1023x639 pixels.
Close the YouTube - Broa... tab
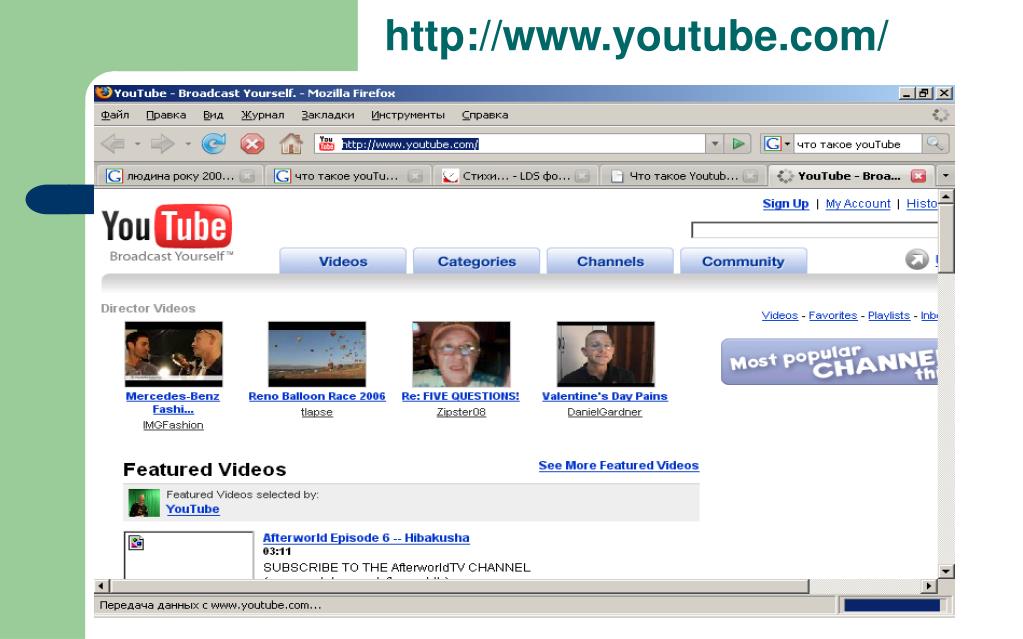[x=919, y=176]
